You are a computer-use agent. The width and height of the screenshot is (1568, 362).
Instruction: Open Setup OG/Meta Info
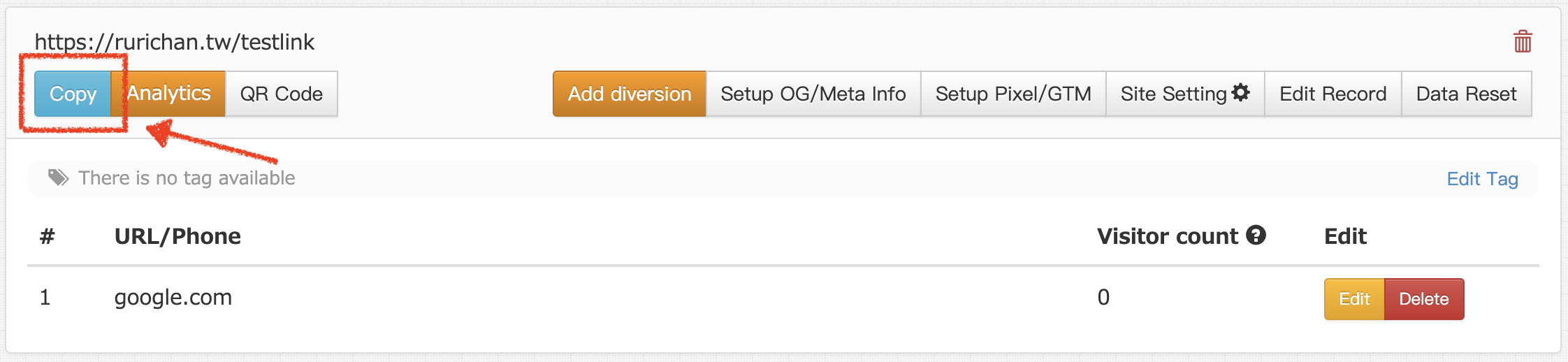(813, 94)
